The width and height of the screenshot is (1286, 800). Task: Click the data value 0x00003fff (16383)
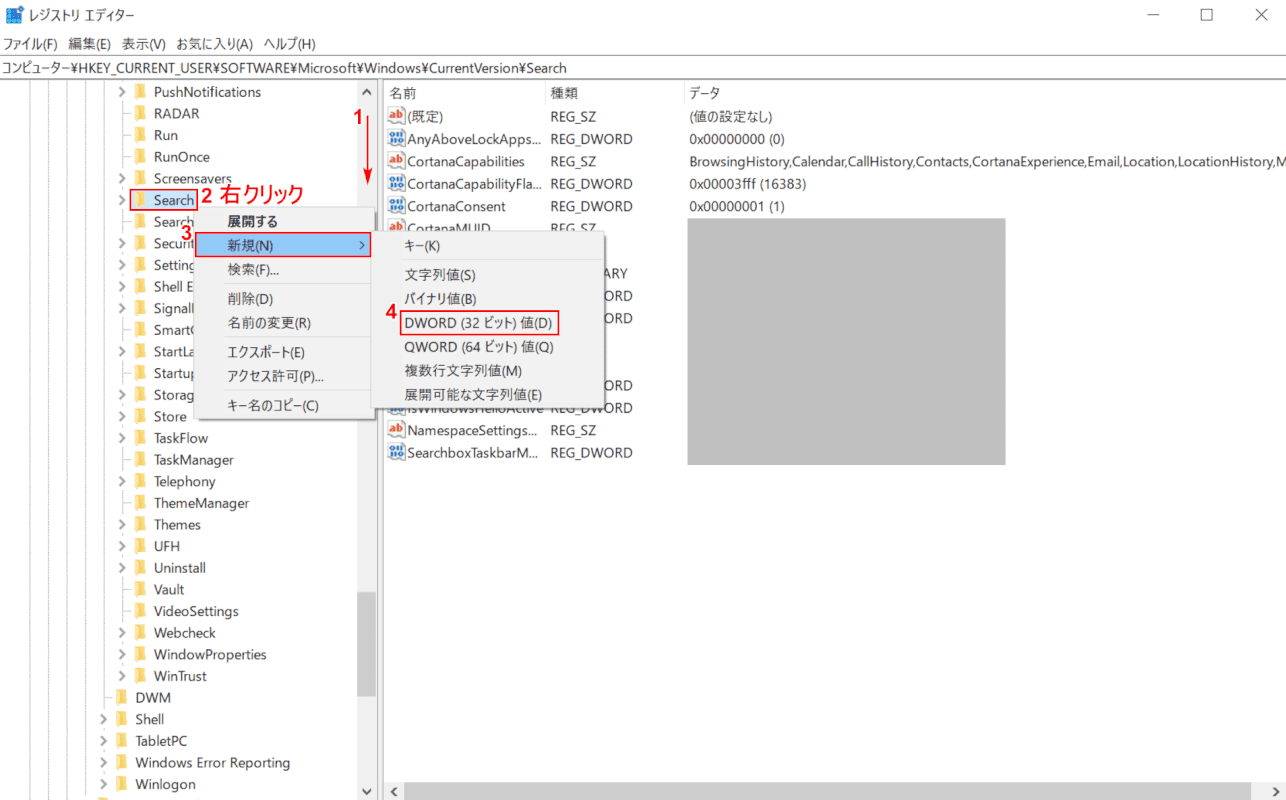pos(747,184)
